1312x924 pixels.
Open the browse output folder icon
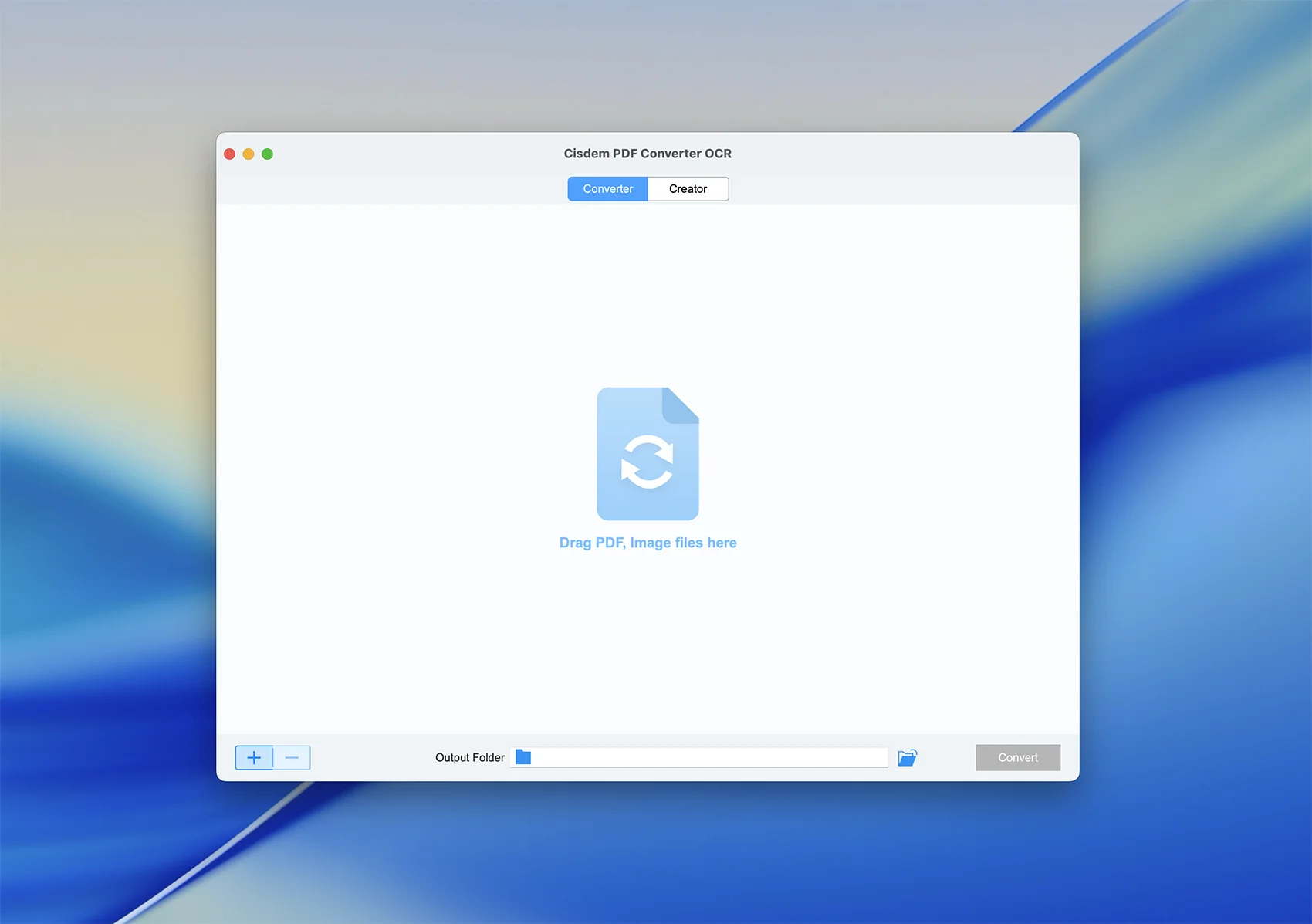[908, 758]
